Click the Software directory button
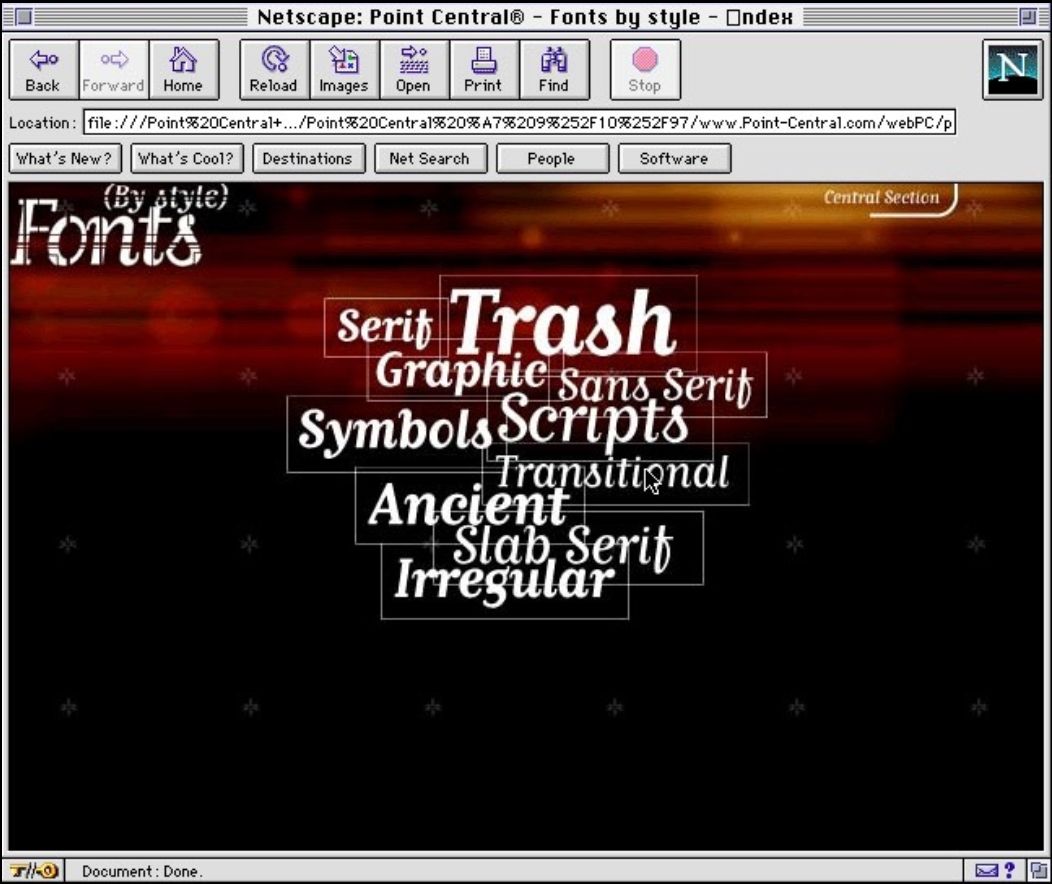 674,159
